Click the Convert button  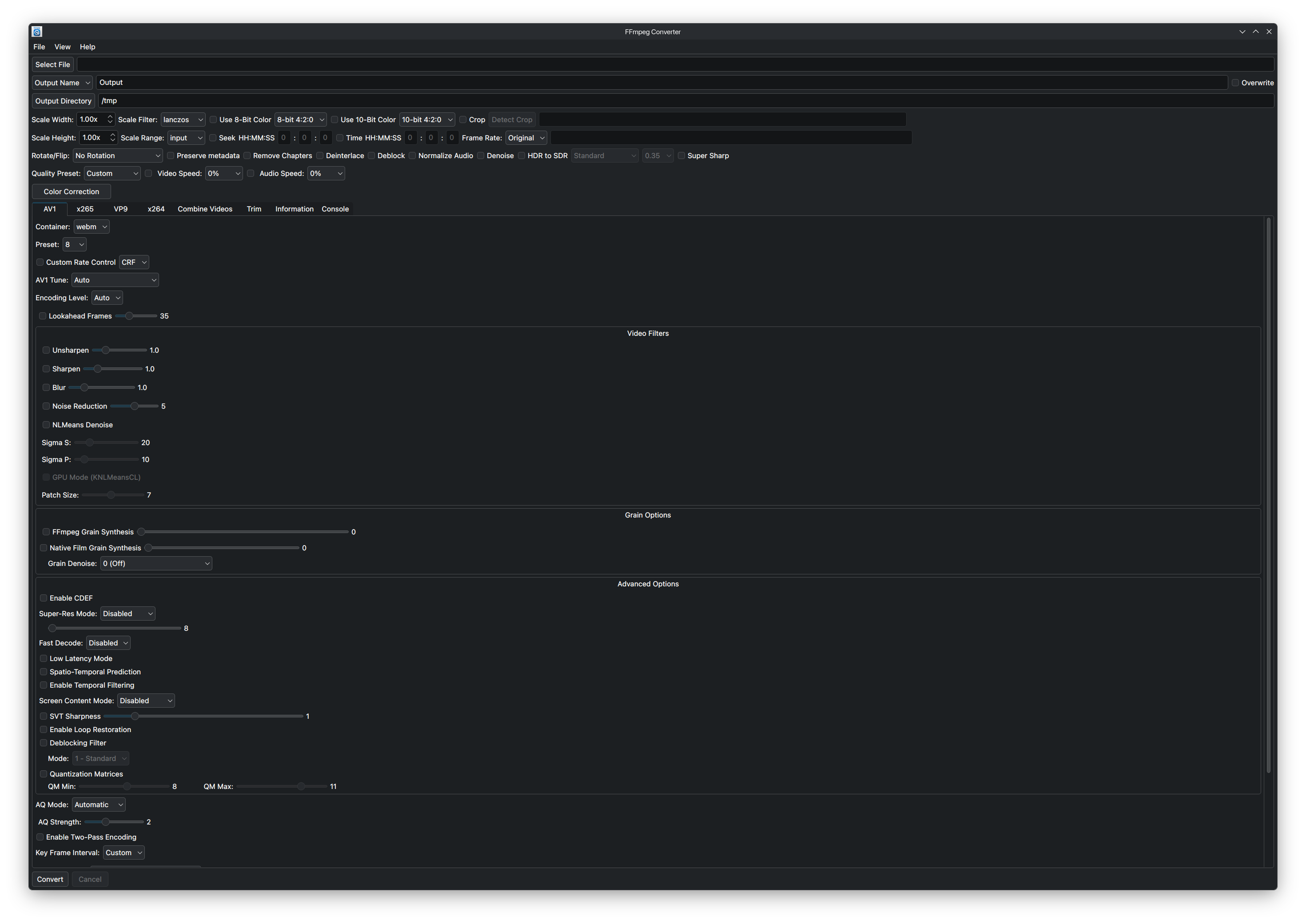(50, 879)
